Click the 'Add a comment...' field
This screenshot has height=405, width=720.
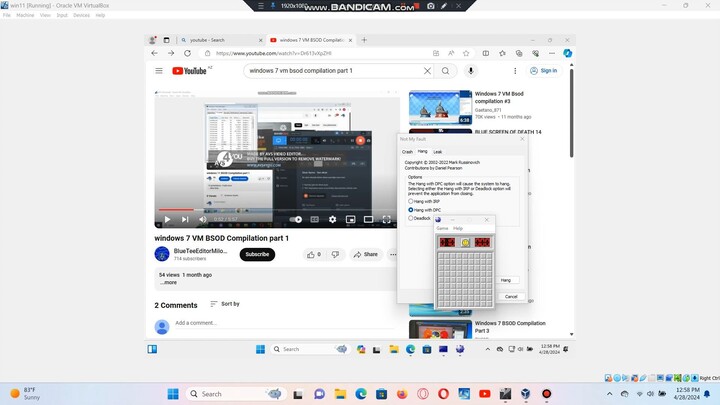(x=285, y=323)
